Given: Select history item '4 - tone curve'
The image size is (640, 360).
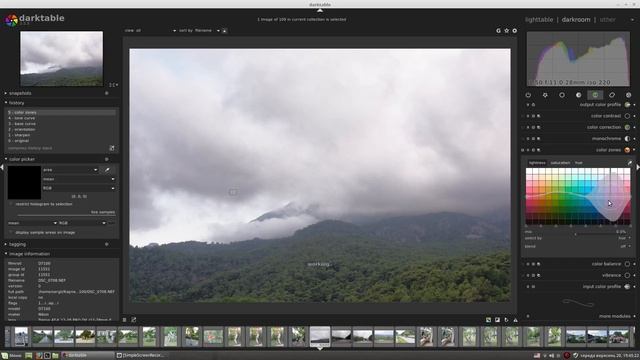Looking at the screenshot, I should [61, 118].
